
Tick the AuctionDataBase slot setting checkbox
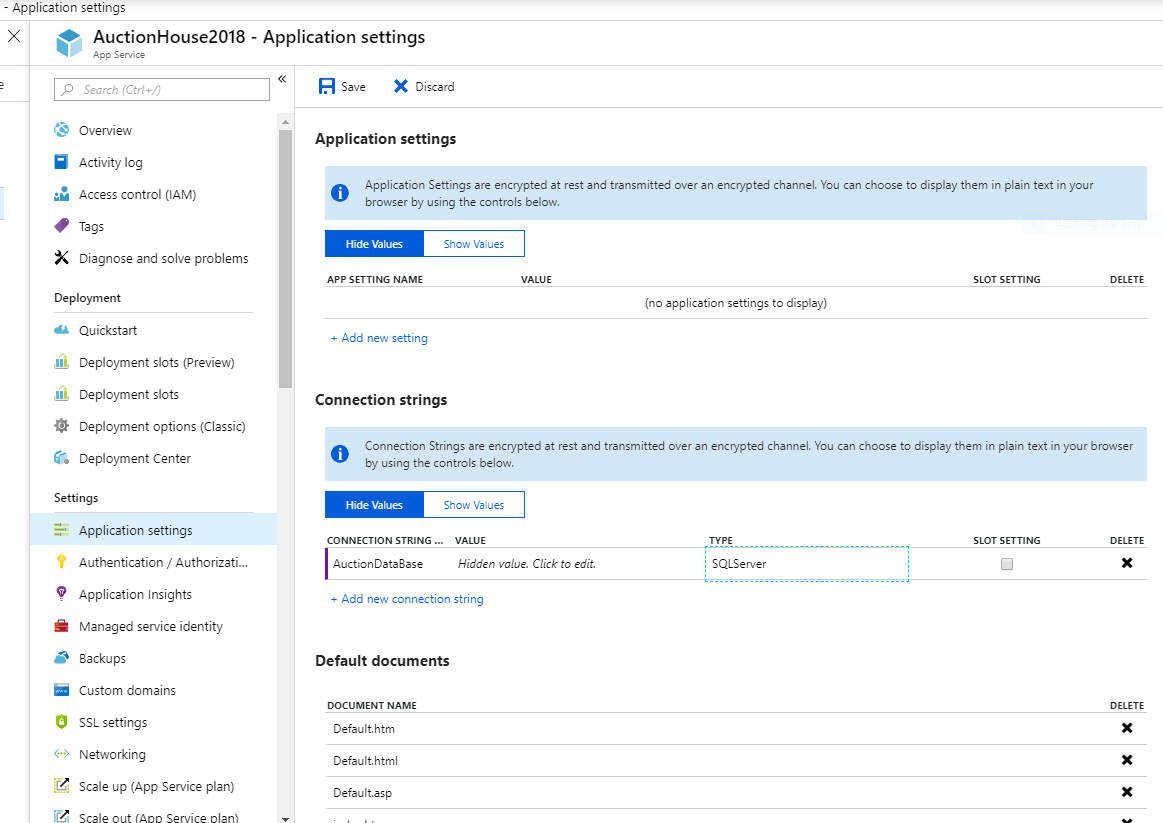pos(1006,564)
